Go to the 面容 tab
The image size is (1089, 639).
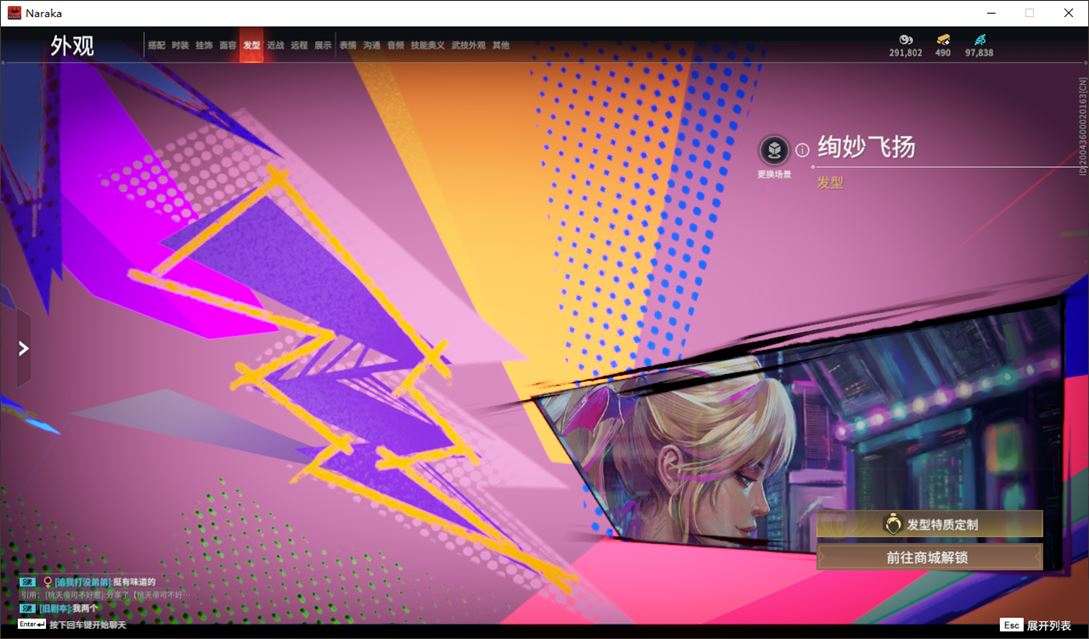pos(228,45)
